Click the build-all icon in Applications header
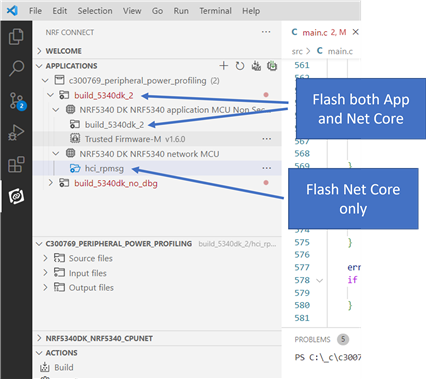426x379 pixels. tap(256, 66)
